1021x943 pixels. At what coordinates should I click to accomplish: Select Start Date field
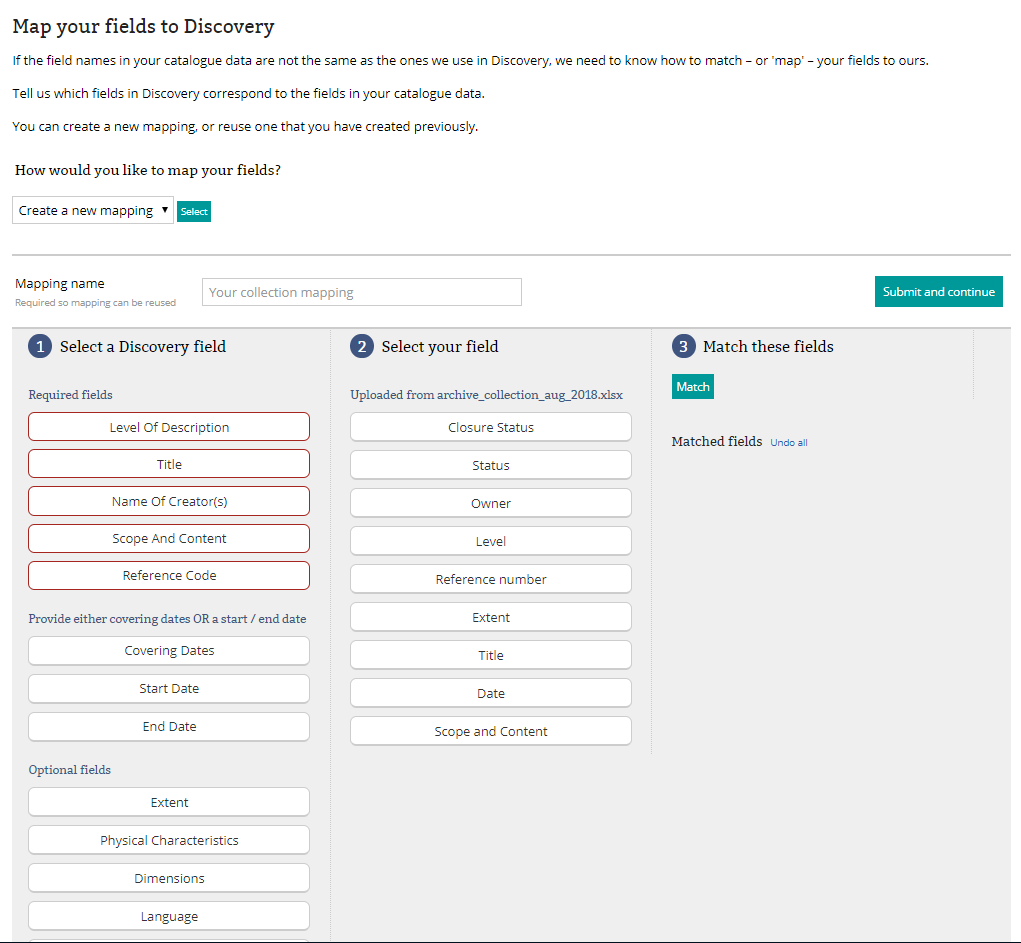coord(169,688)
